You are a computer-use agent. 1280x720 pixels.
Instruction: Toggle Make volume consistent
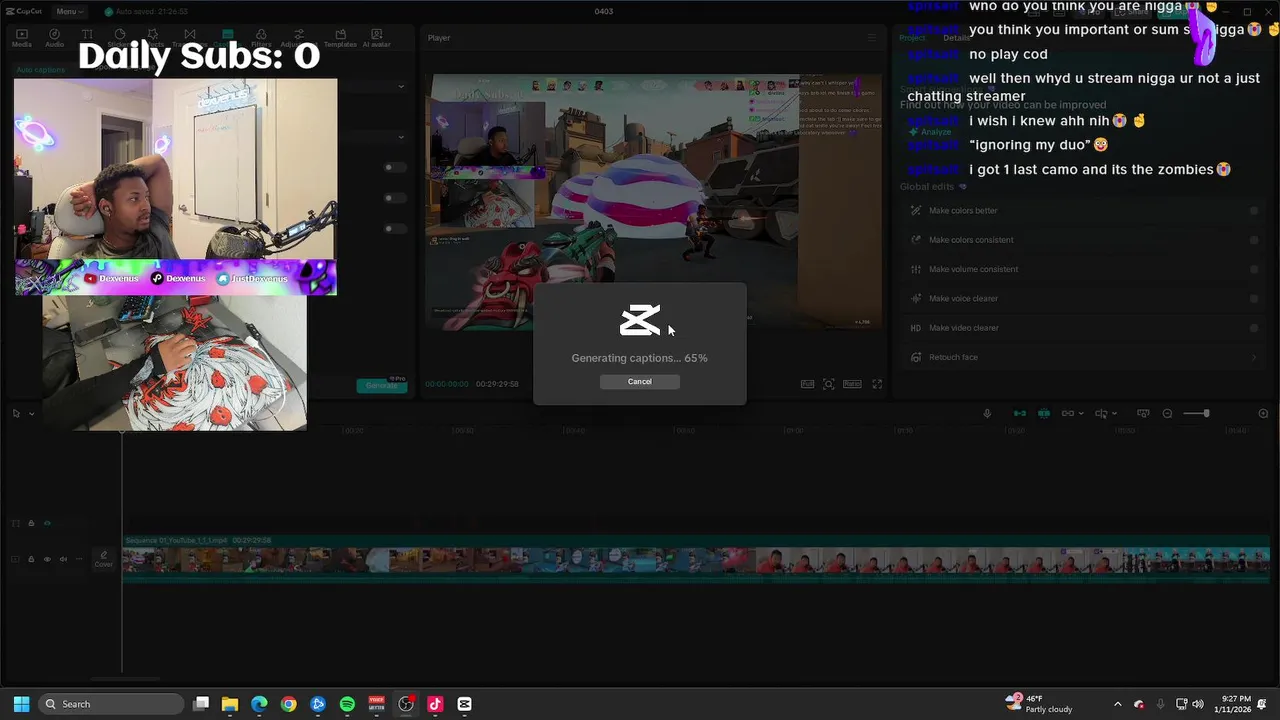pos(1254,269)
